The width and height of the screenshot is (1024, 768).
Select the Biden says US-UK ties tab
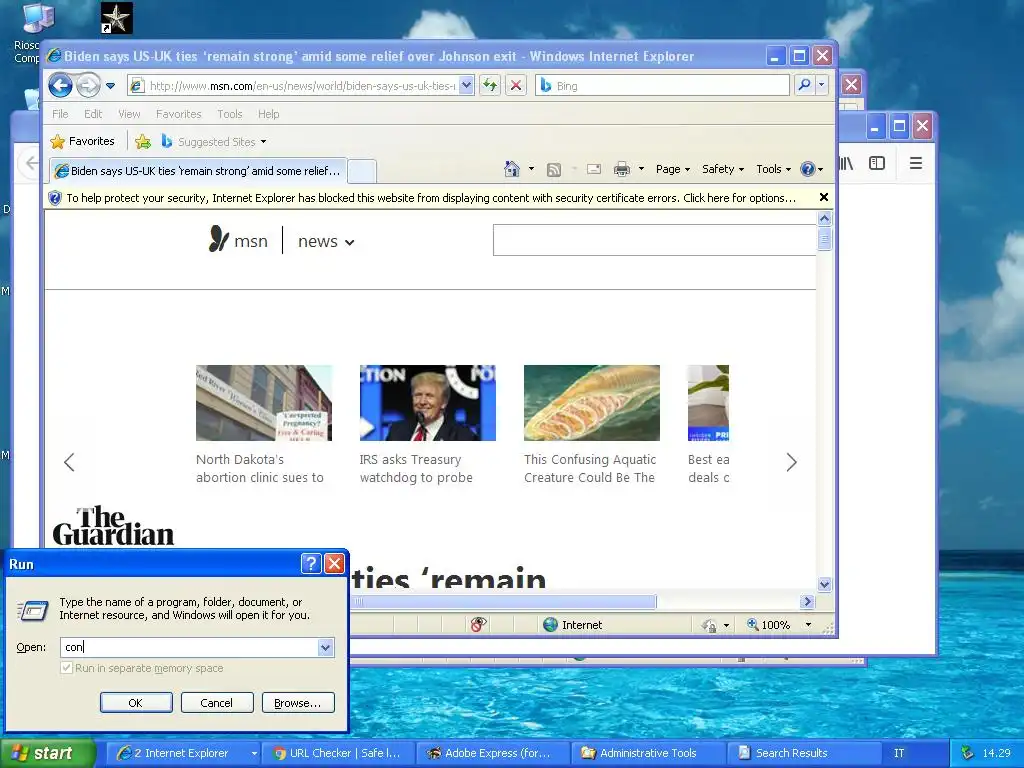coord(198,171)
